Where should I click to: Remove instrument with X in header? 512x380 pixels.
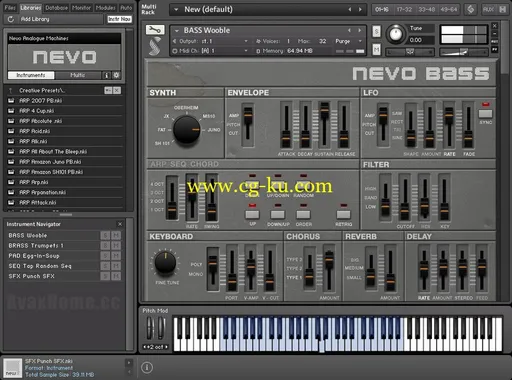[495, 26]
